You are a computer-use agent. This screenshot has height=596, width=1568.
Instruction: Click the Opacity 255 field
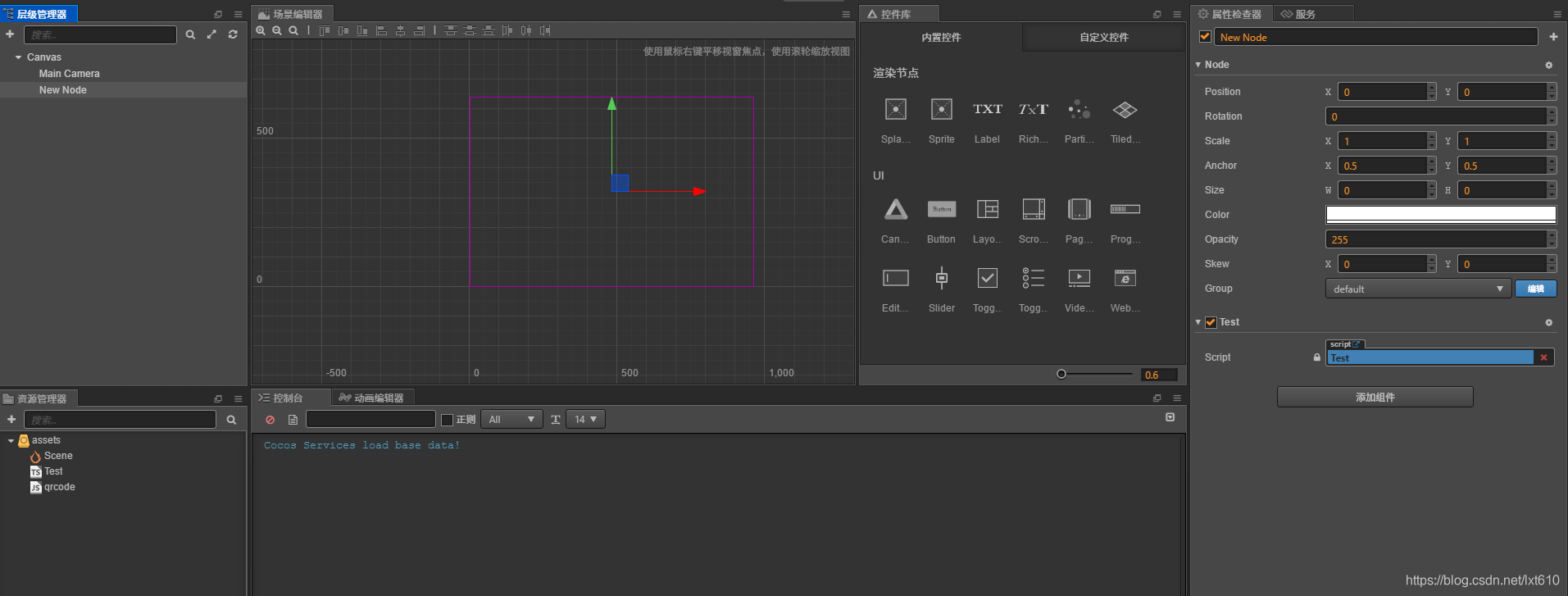[1436, 239]
